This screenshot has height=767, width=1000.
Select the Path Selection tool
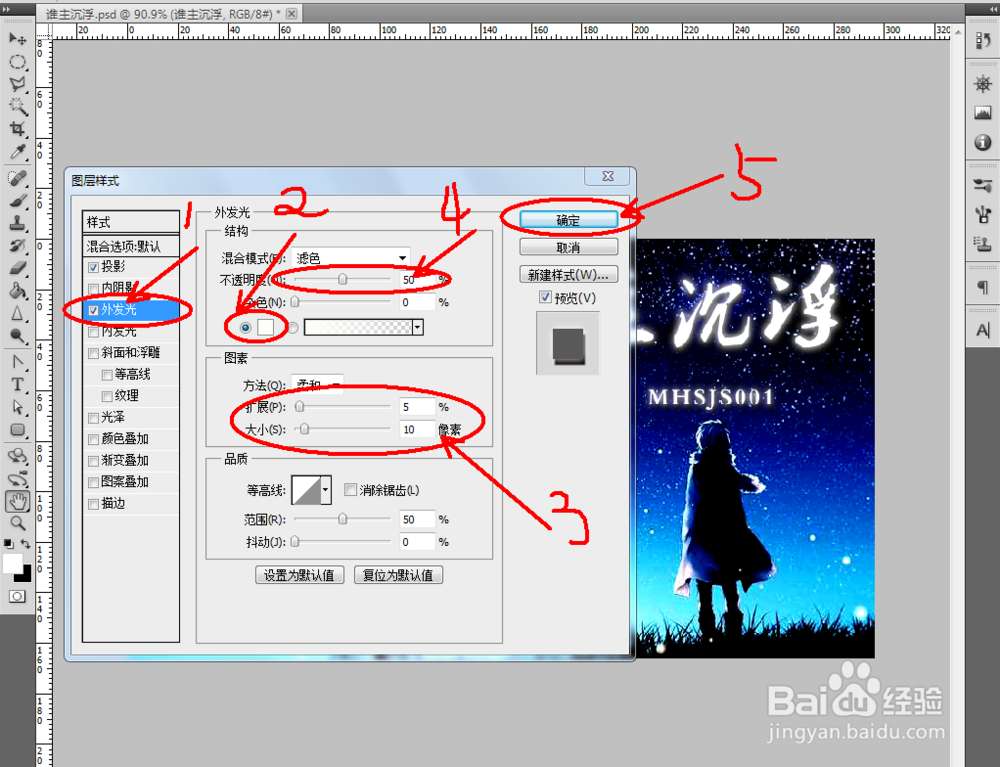pyautogui.click(x=17, y=407)
